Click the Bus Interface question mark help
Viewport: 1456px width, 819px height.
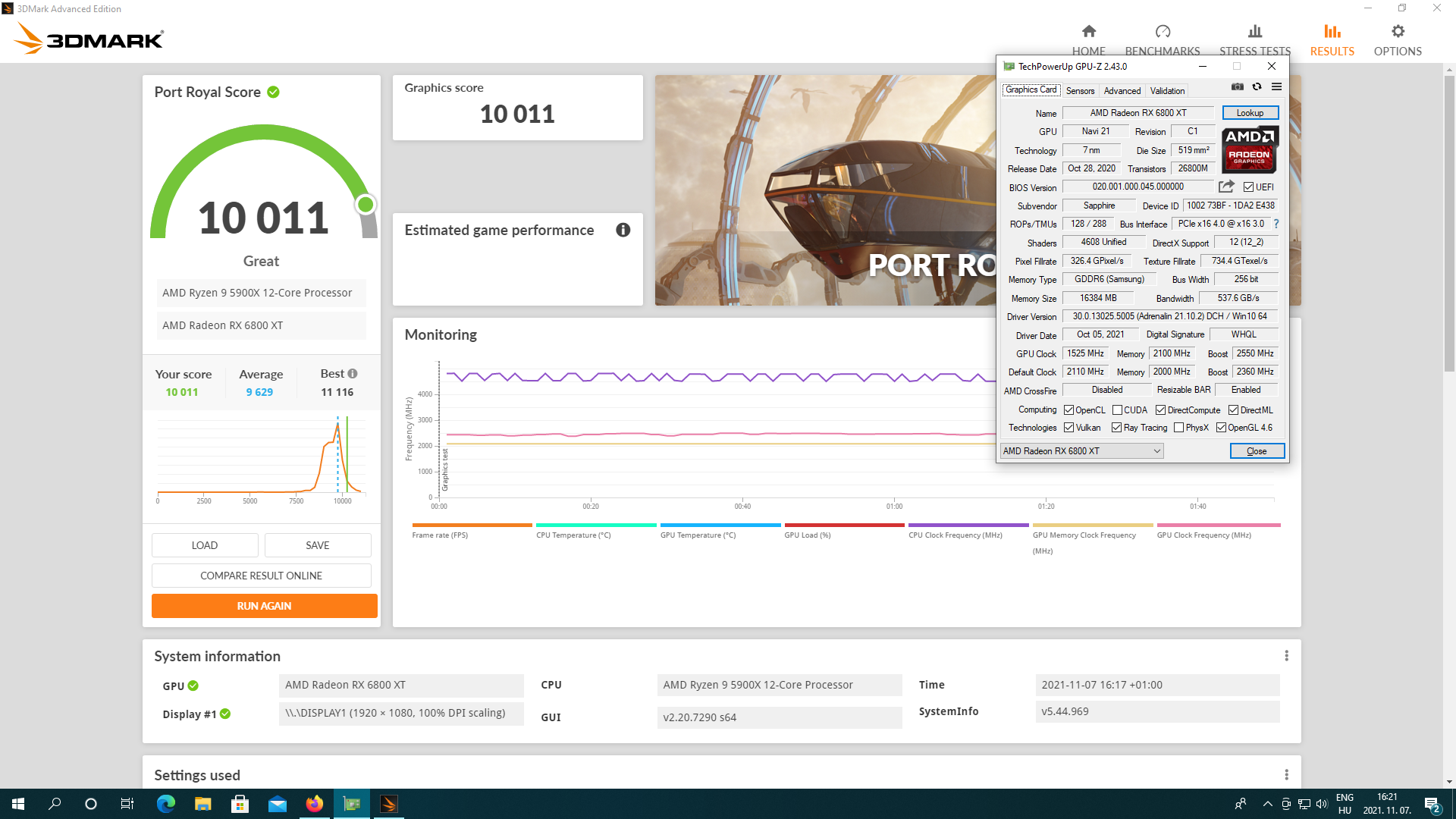(1276, 224)
